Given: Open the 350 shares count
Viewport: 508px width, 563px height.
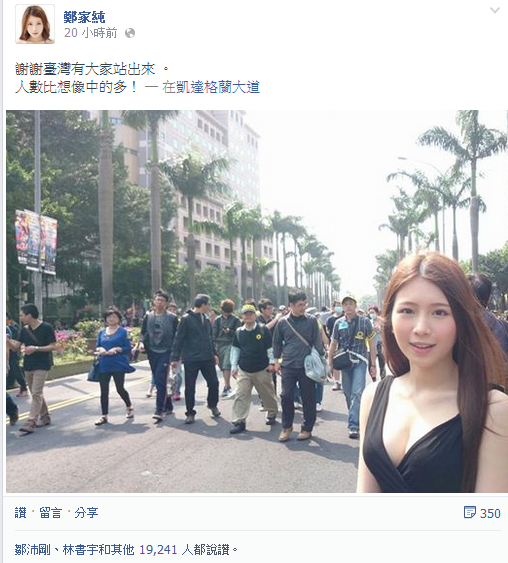Looking at the screenshot, I should coord(490,513).
